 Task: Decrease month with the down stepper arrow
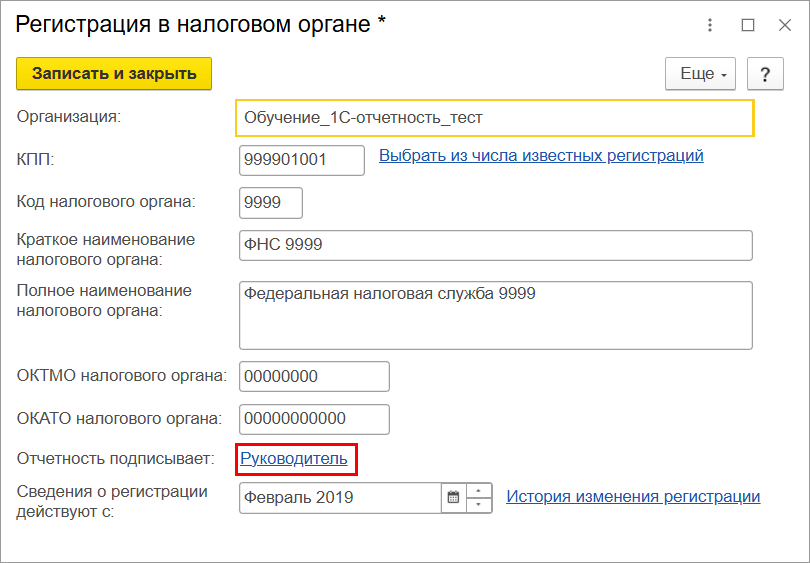click(x=479, y=505)
